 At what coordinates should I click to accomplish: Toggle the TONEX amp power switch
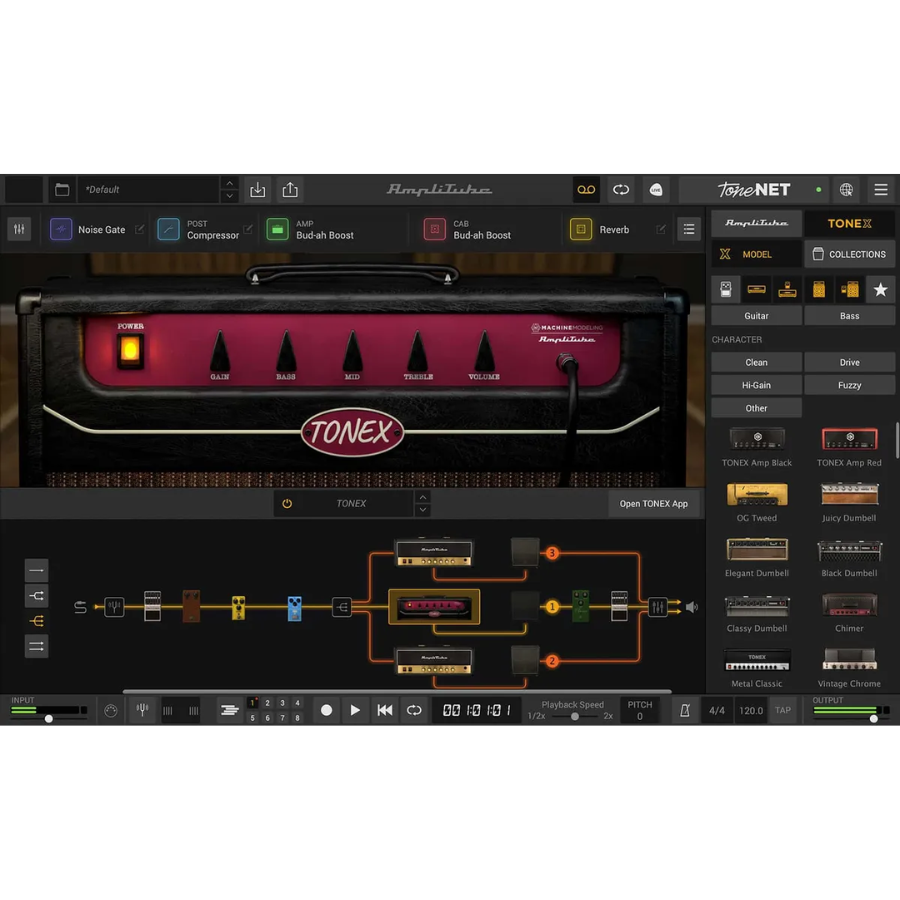pyautogui.click(x=130, y=349)
